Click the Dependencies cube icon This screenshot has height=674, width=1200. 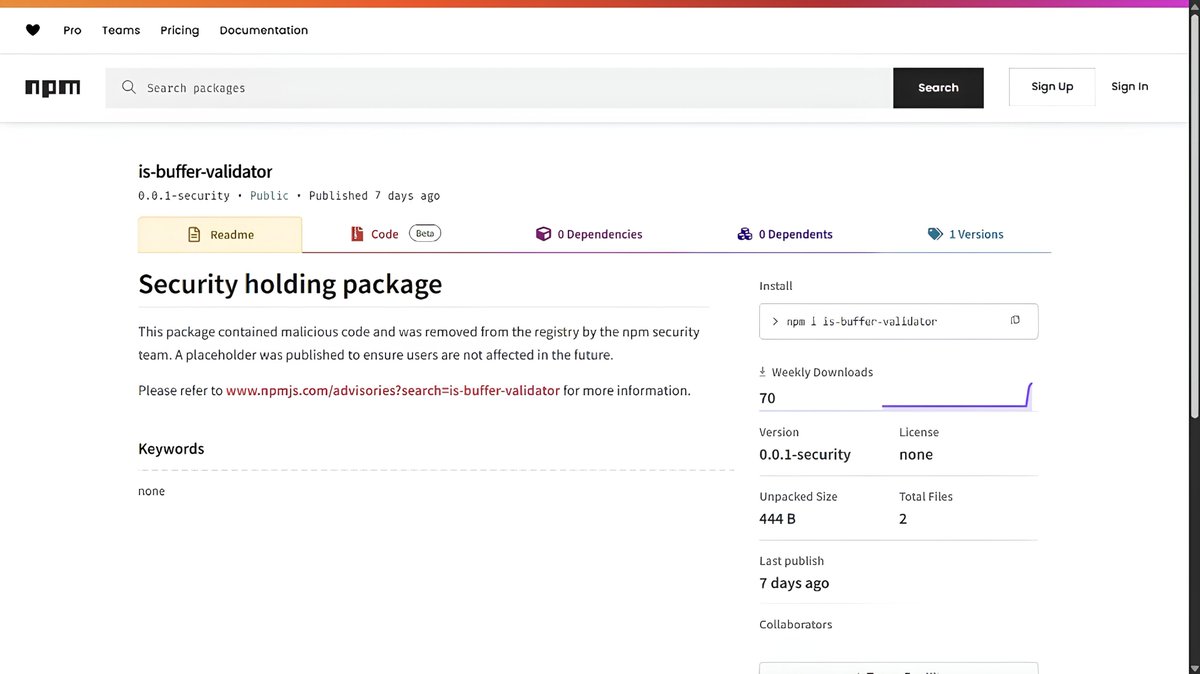pos(543,234)
